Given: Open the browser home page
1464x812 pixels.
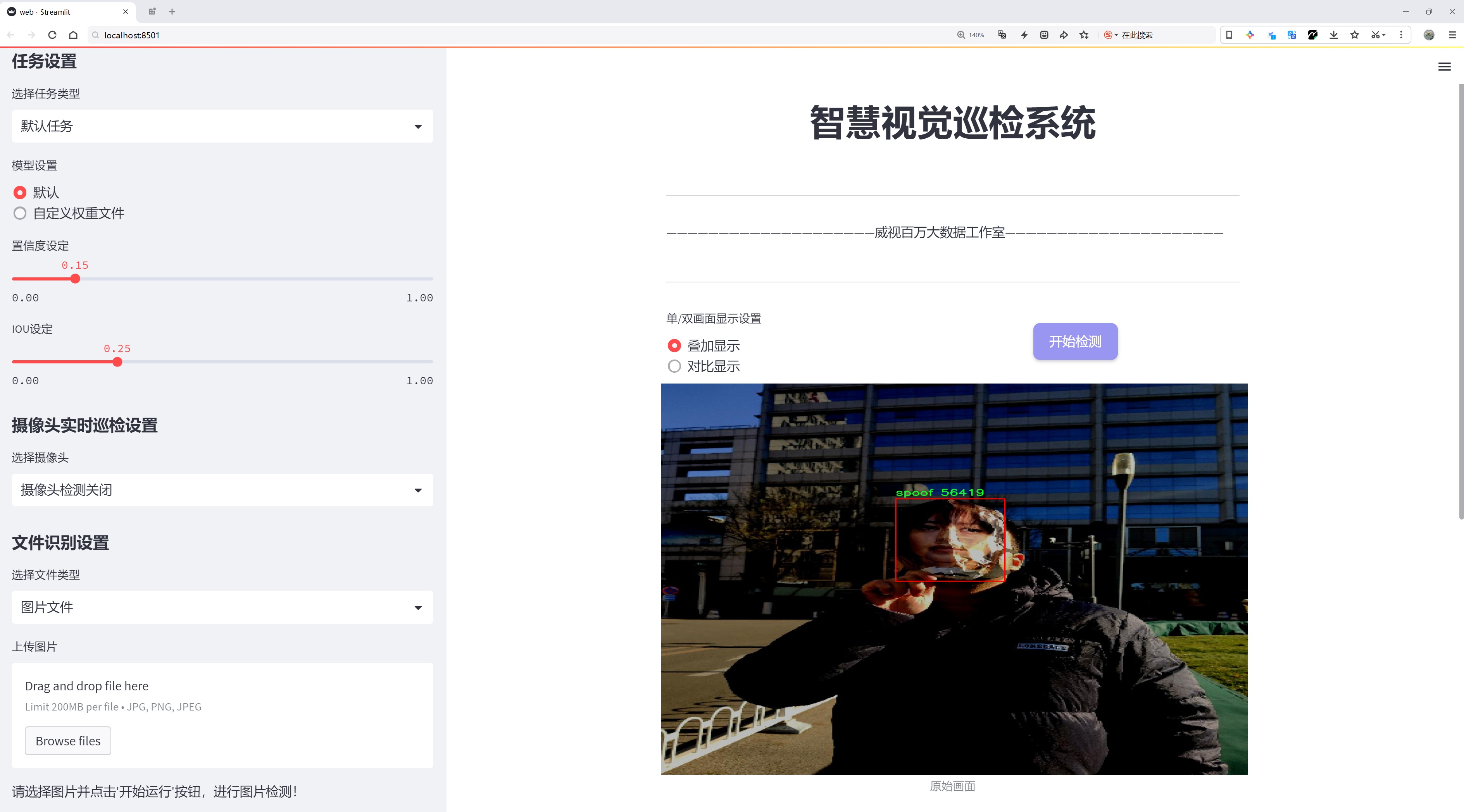Looking at the screenshot, I should (x=73, y=34).
